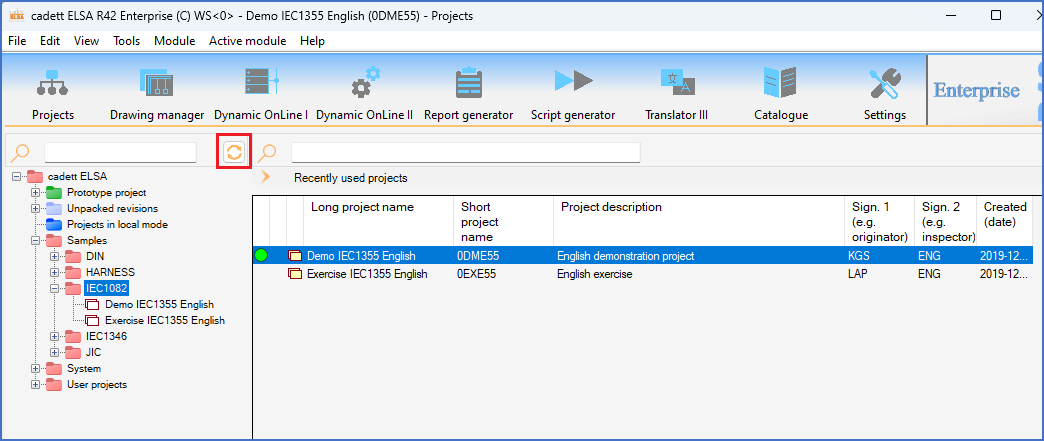Sort by Sign. 1 originator column

(879, 221)
